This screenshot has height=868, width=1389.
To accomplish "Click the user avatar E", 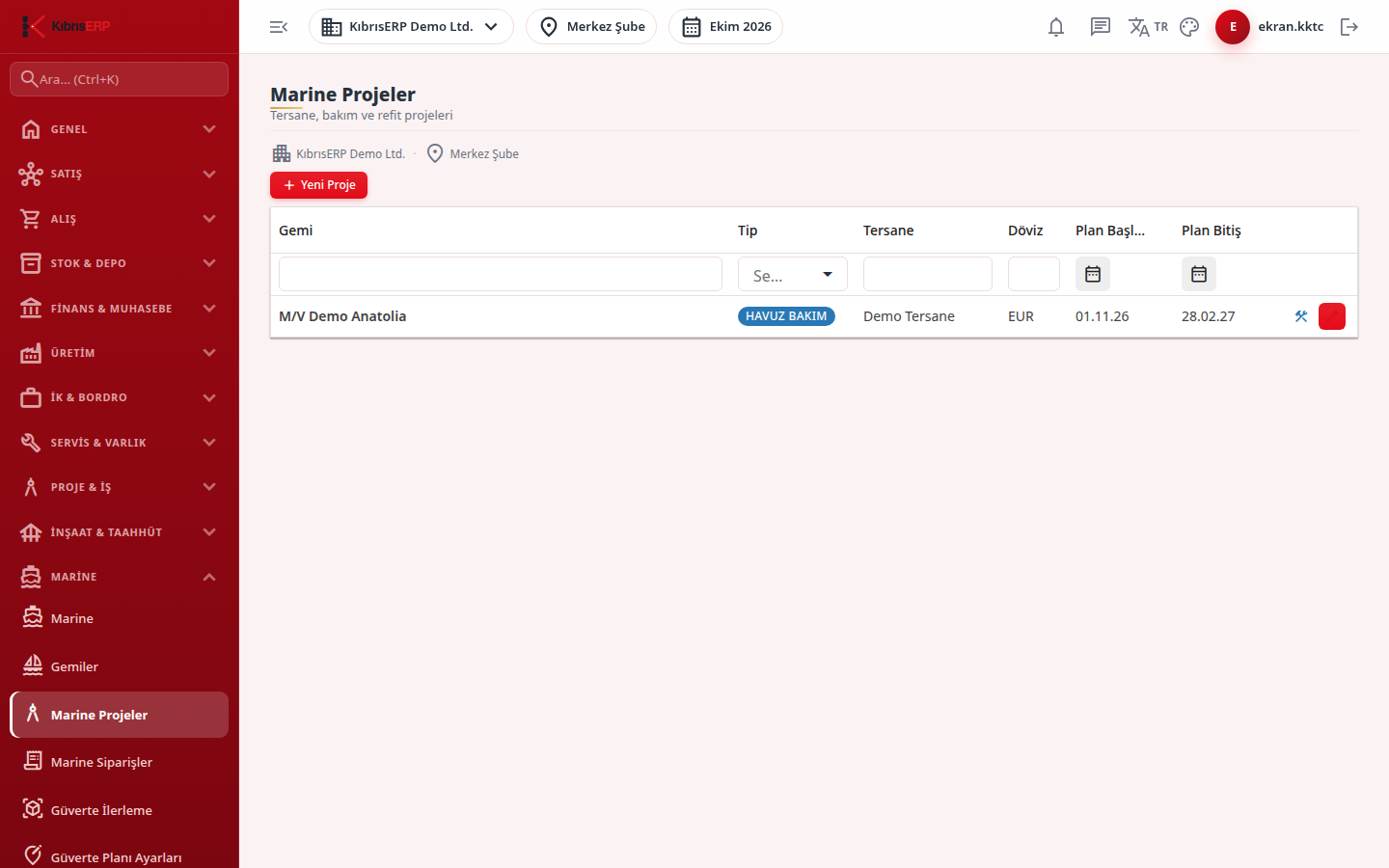I will (1233, 27).
